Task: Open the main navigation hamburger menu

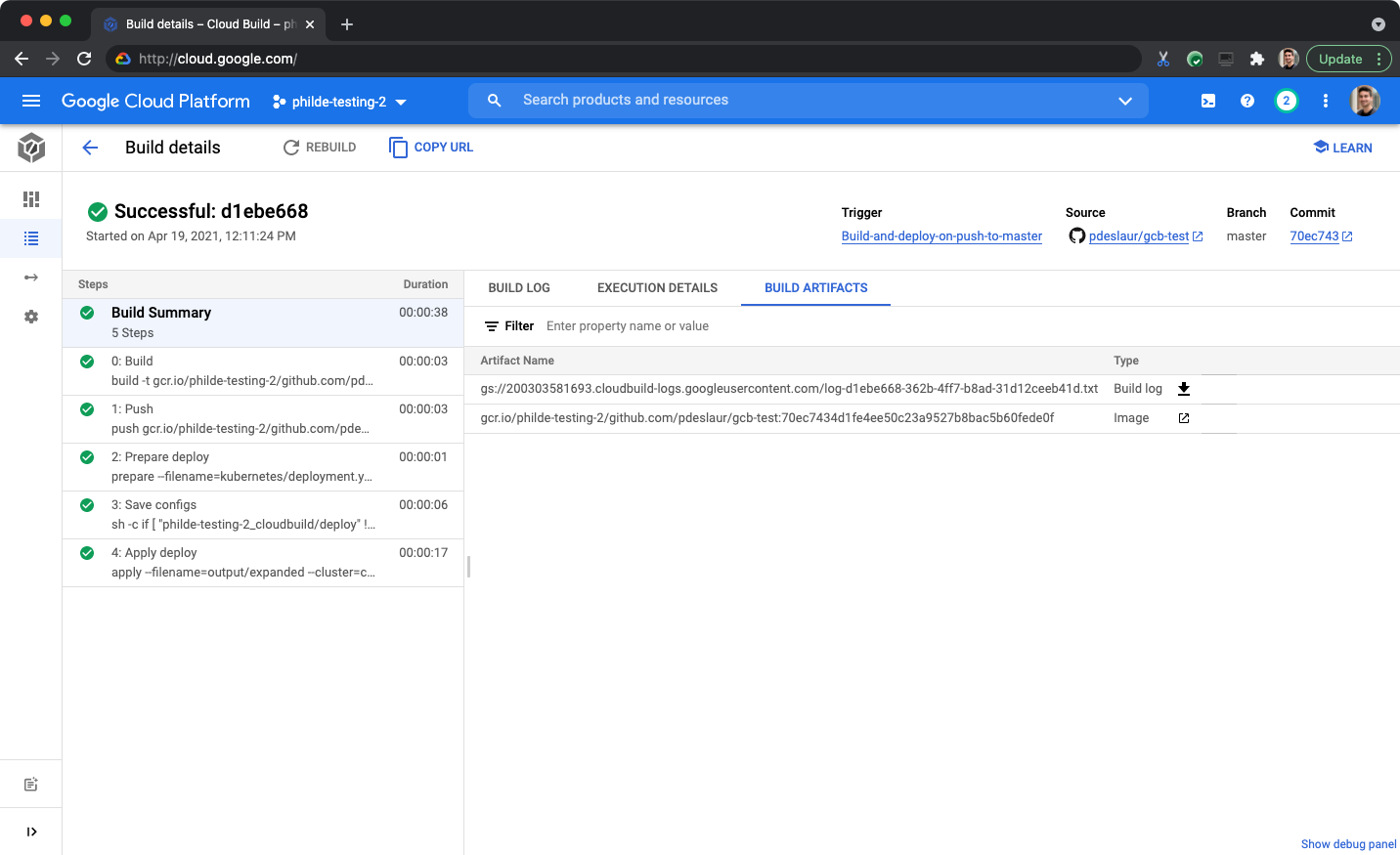Action: click(x=31, y=101)
